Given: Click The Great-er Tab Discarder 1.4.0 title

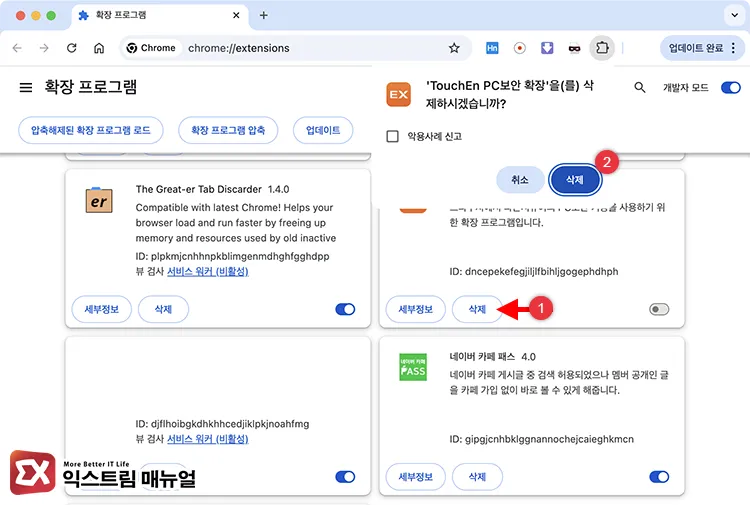Looking at the screenshot, I should [x=212, y=189].
